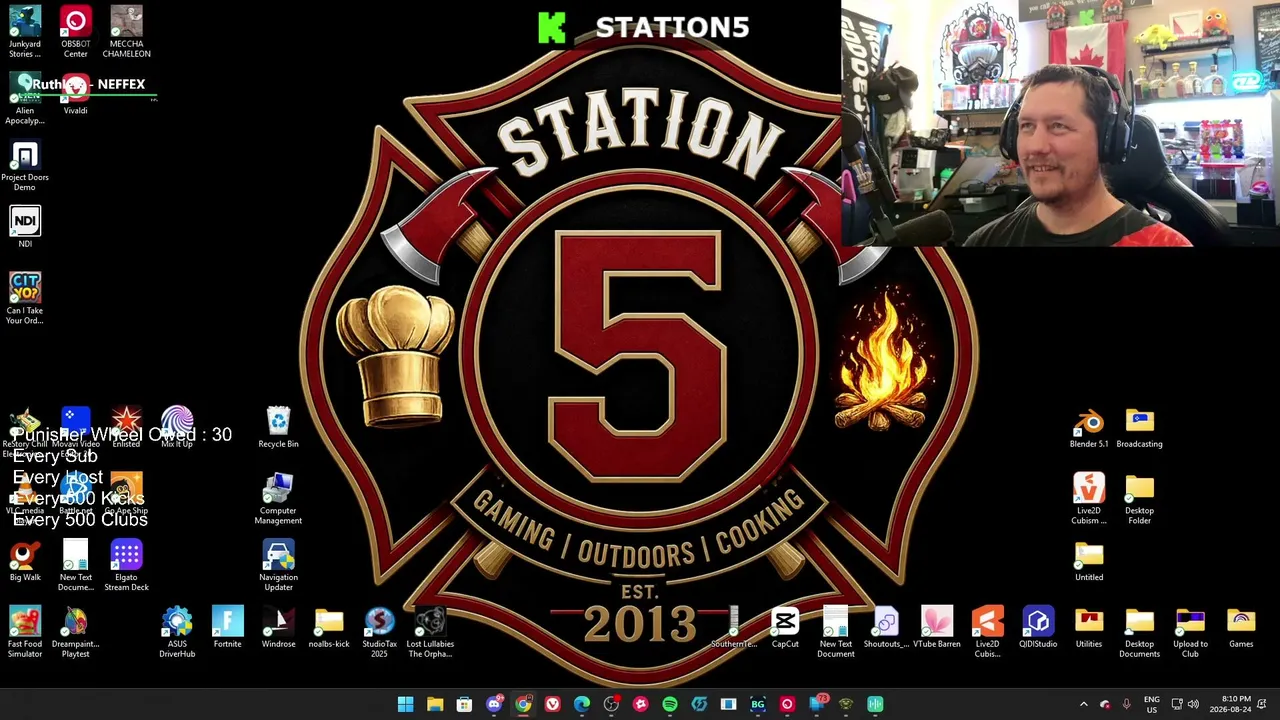The height and width of the screenshot is (720, 1280).
Task: Open the taskbar app with 73 badge
Action: [817, 704]
